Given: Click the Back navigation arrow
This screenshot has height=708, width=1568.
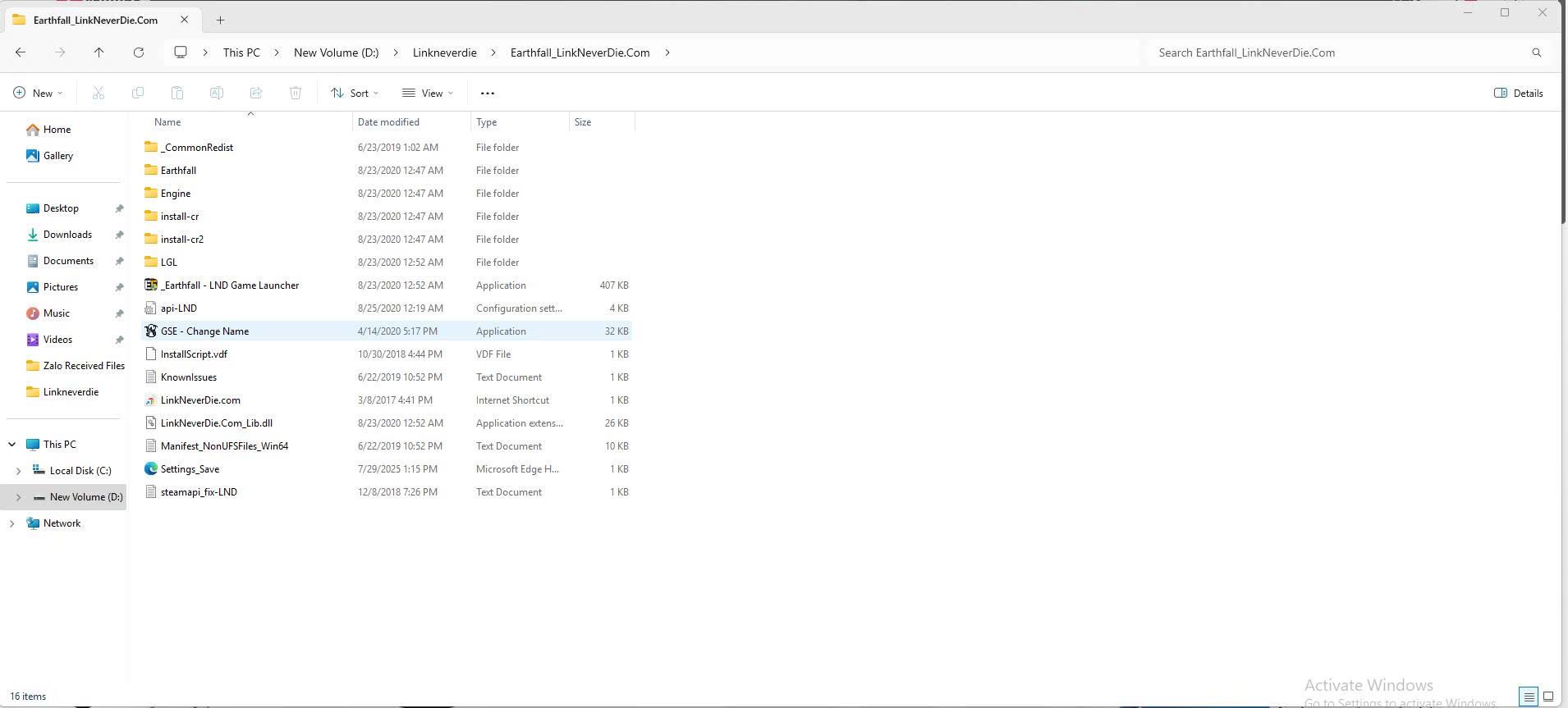Looking at the screenshot, I should (21, 53).
